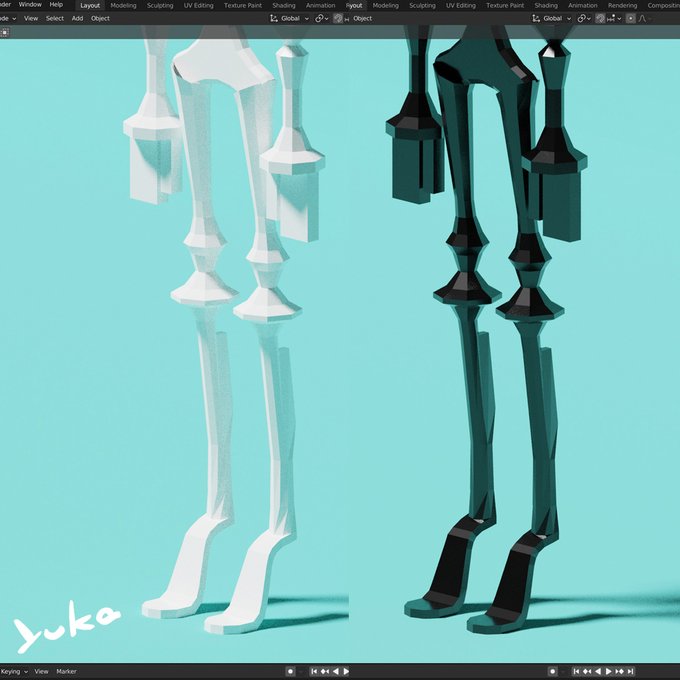
Task: Click pivot point icon in white-model window
Action: 319,18
